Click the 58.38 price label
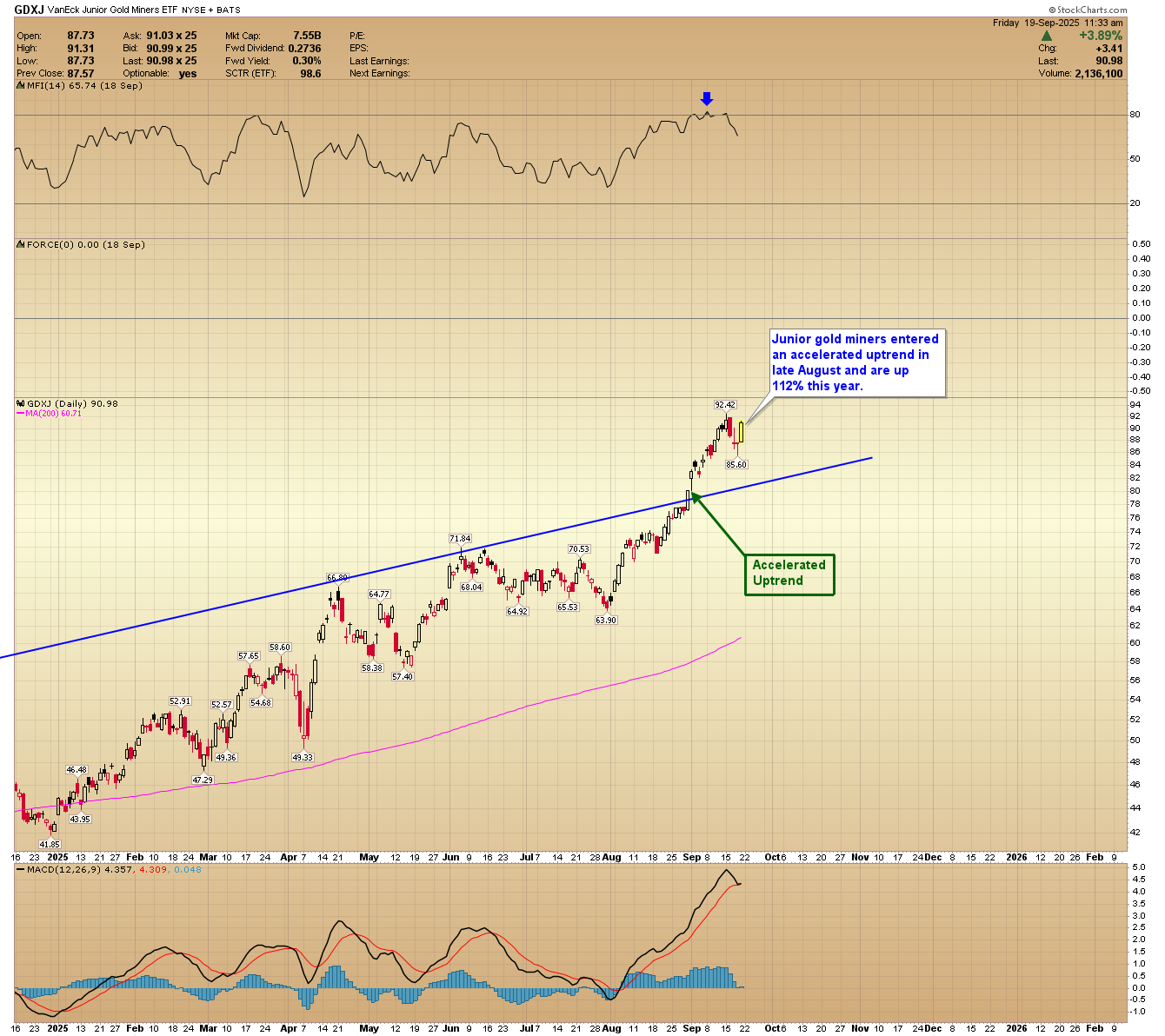This screenshot has width=1165, height=1036. coord(372,668)
